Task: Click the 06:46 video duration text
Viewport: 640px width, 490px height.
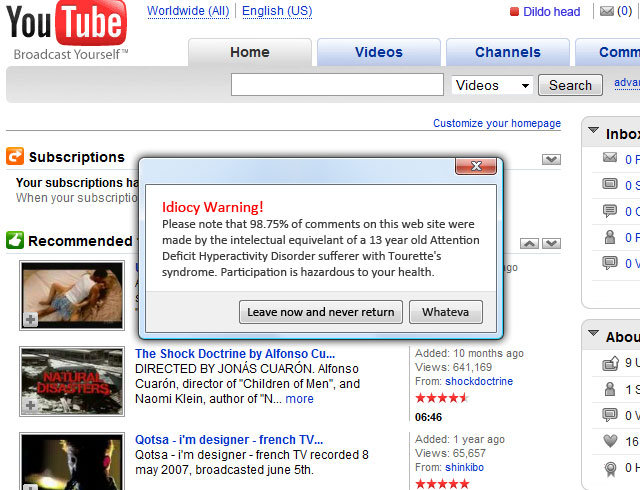Action: (429, 417)
